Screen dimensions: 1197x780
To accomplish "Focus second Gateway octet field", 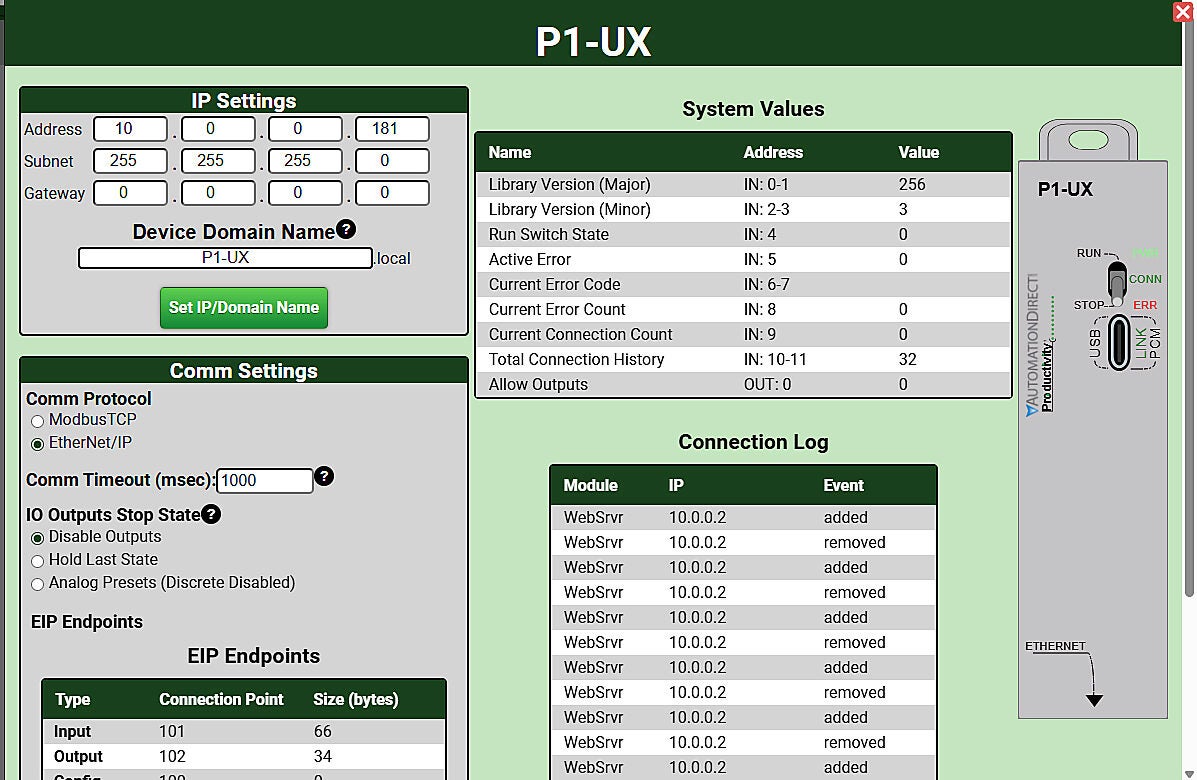I will (218, 193).
